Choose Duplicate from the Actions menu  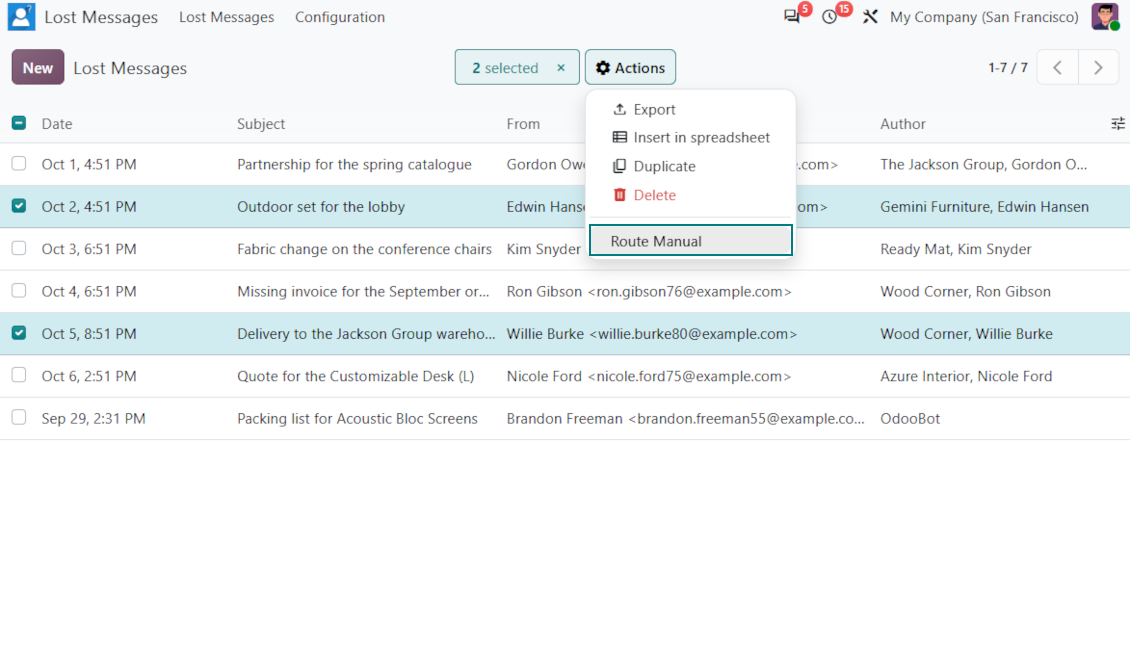[x=691, y=166]
